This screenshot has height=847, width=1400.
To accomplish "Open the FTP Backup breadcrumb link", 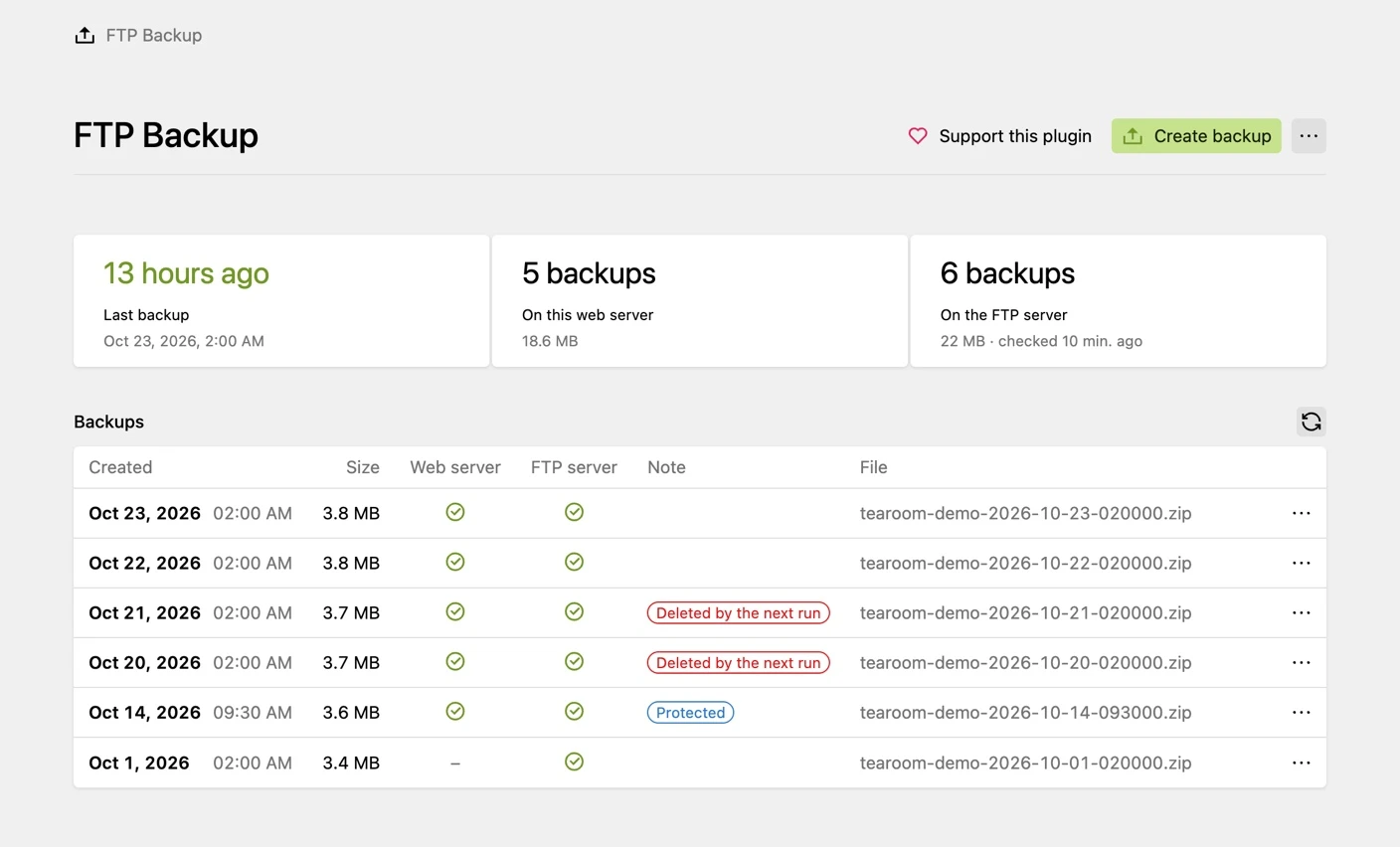I will (x=154, y=36).
